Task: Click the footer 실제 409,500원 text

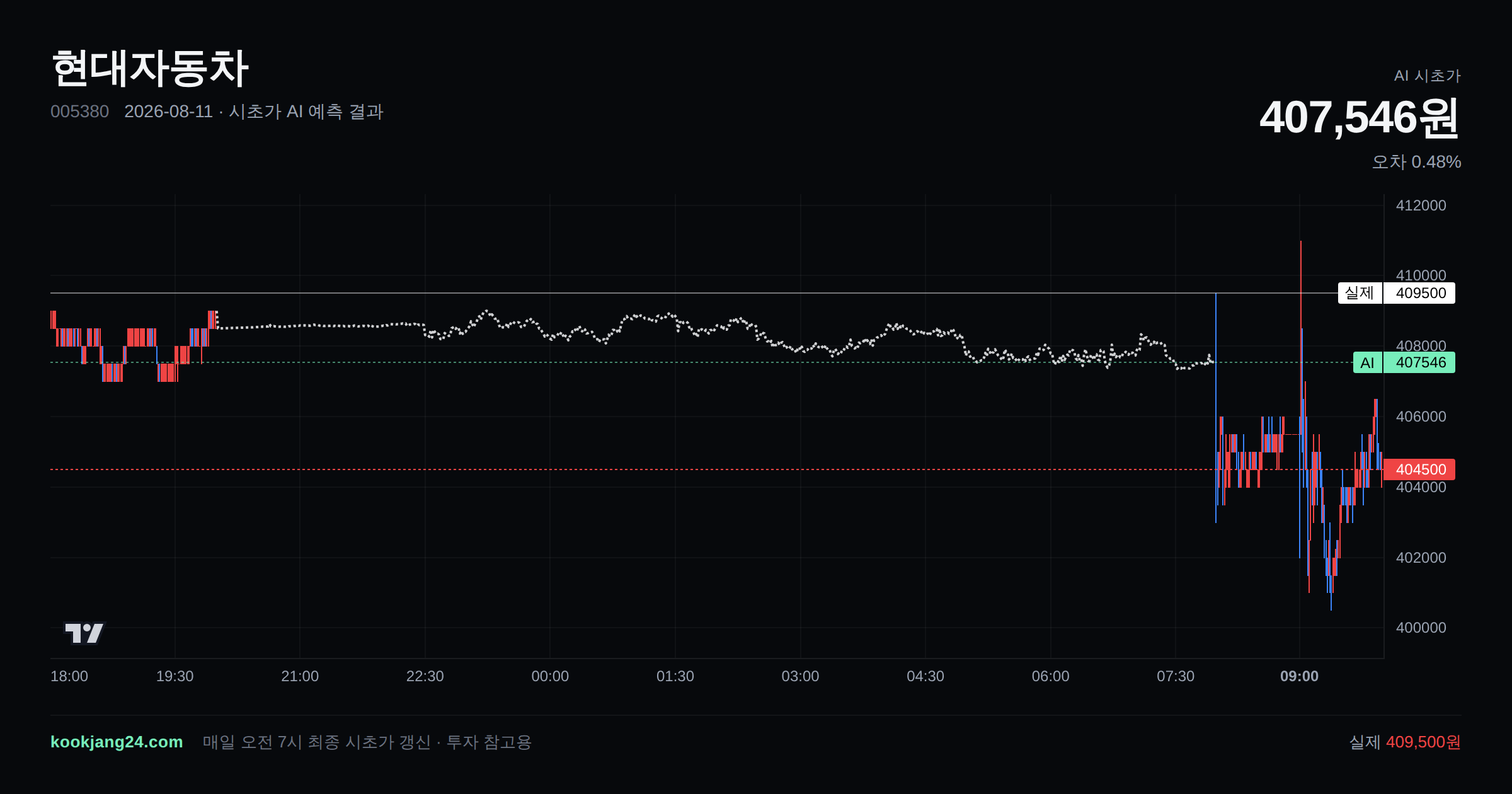Action: (1405, 742)
